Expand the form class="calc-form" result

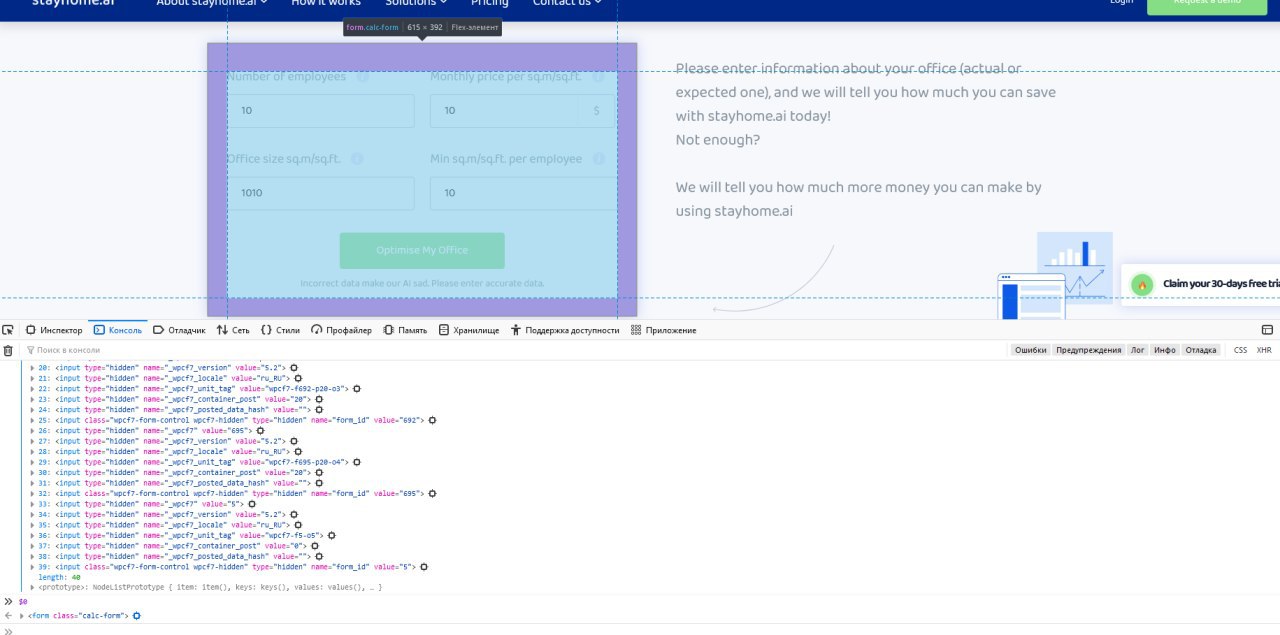click(x=21, y=616)
